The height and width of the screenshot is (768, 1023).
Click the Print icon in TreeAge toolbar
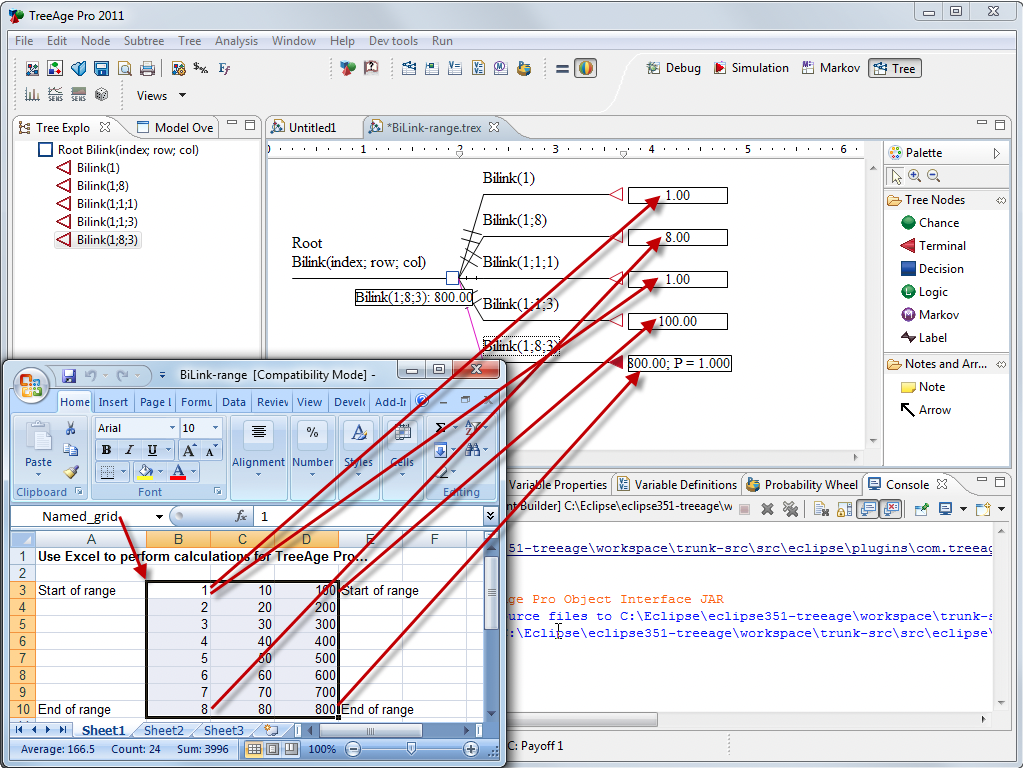tap(147, 69)
